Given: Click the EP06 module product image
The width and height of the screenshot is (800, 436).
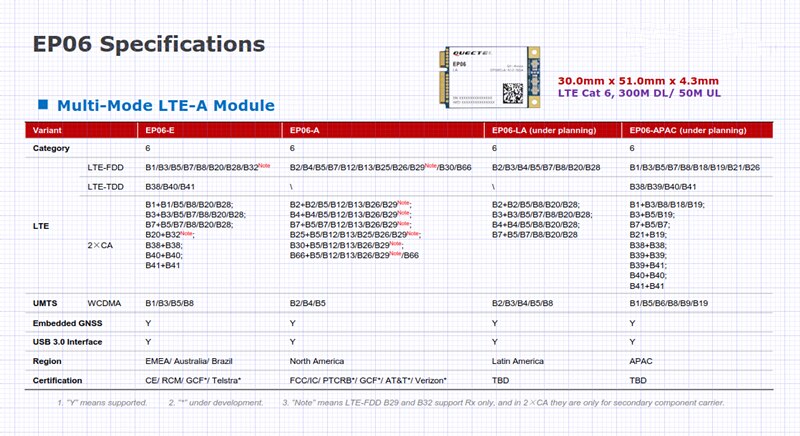Looking at the screenshot, I should click(x=489, y=76).
